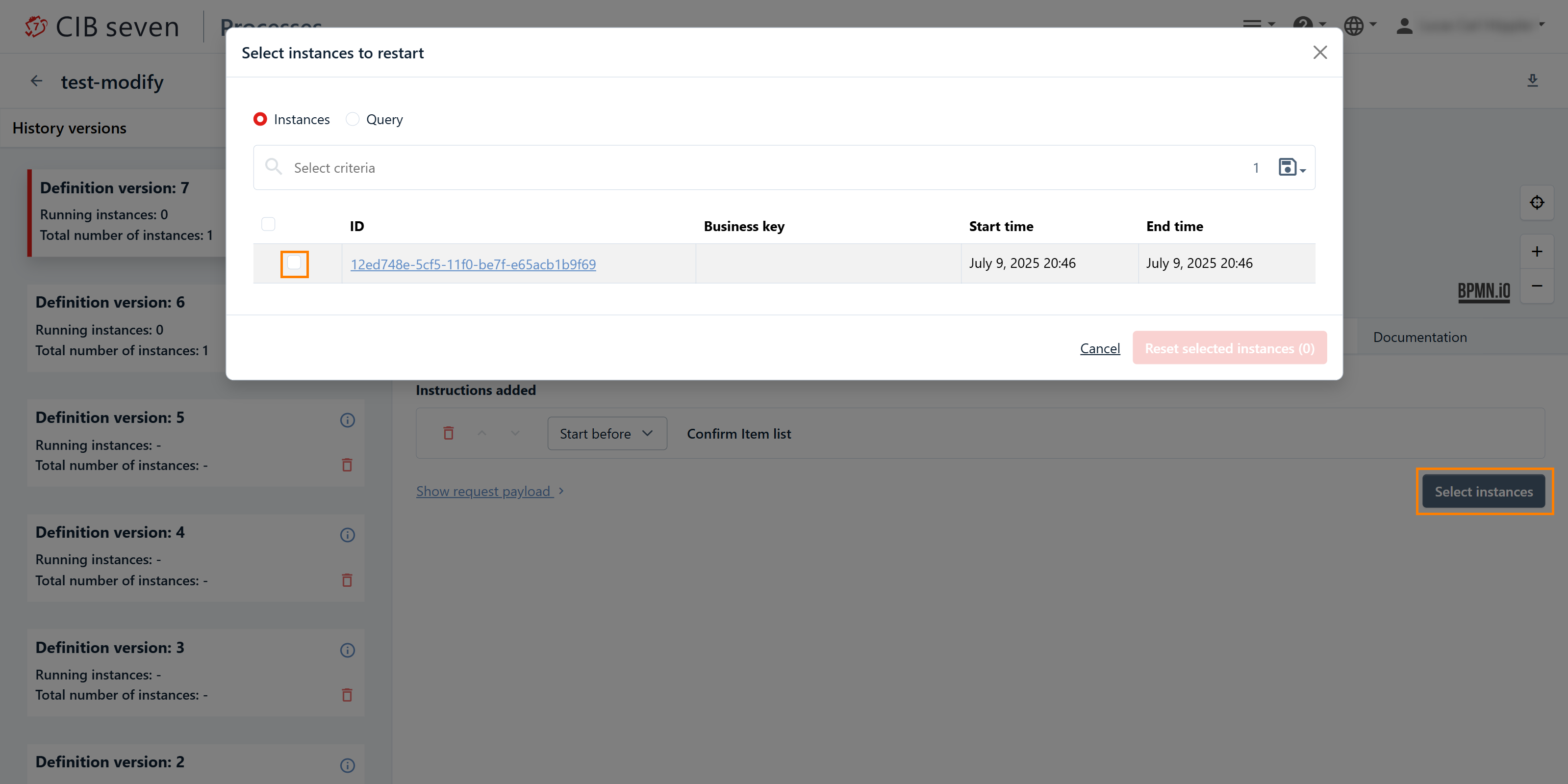Click info icon for Definition version 3
Viewport: 1568px width, 784px height.
(x=347, y=650)
